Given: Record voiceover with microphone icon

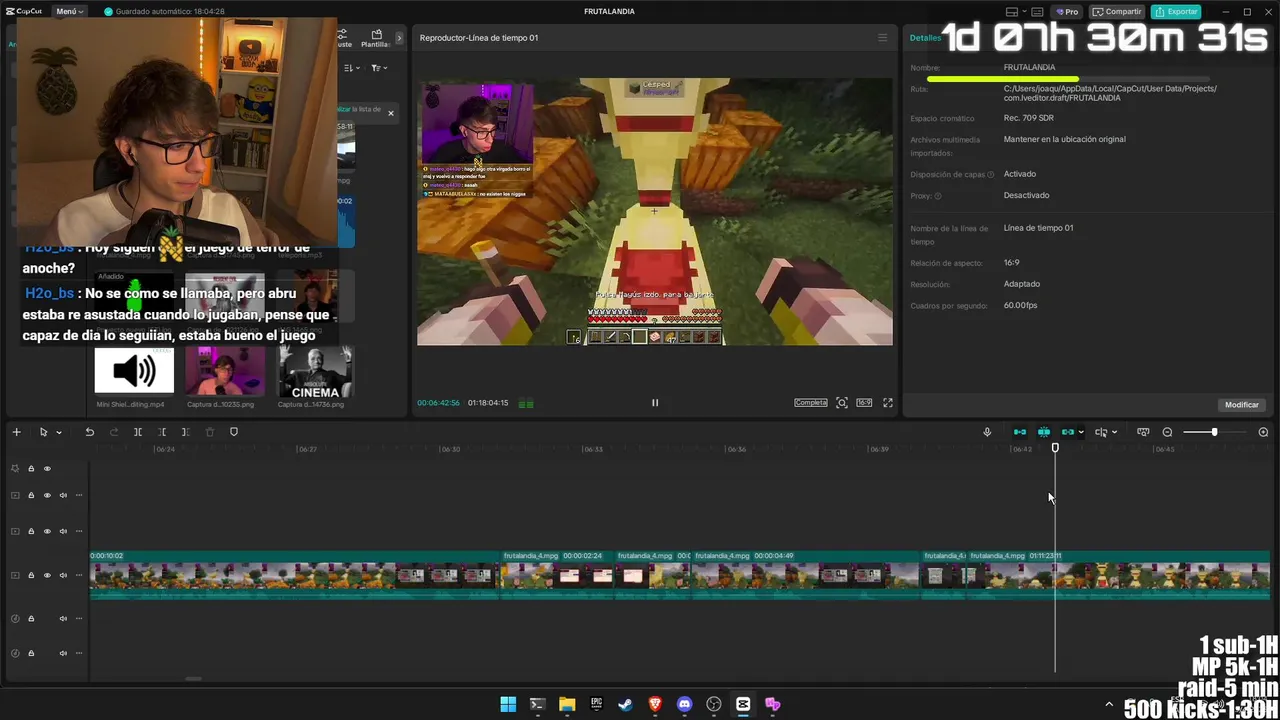Looking at the screenshot, I should (x=987, y=432).
